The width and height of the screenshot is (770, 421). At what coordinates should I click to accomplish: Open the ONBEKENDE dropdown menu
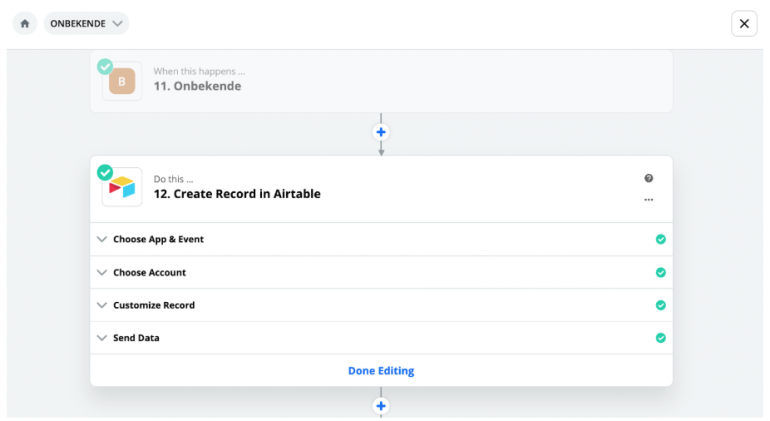point(86,24)
